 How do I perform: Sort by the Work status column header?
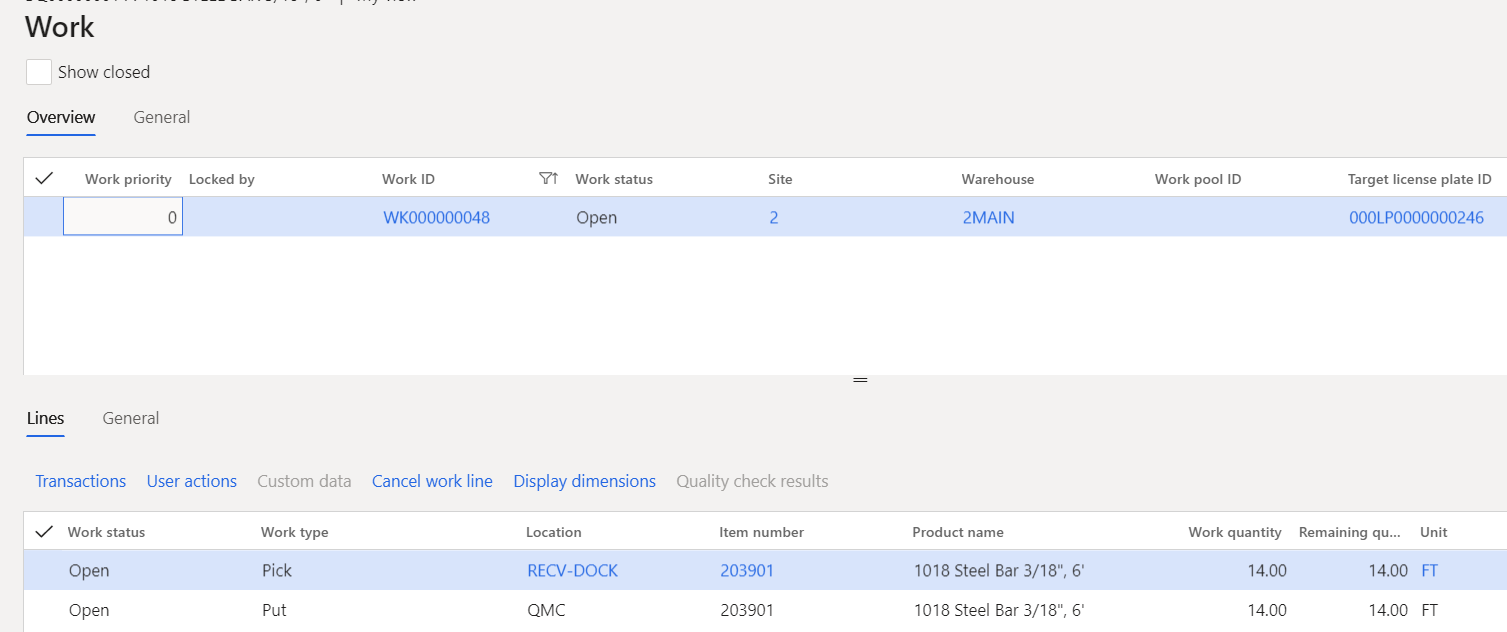pos(613,179)
